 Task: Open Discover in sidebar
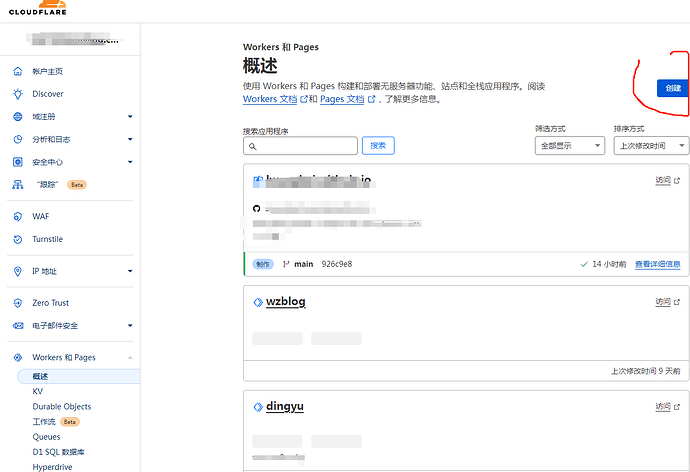click(48, 94)
